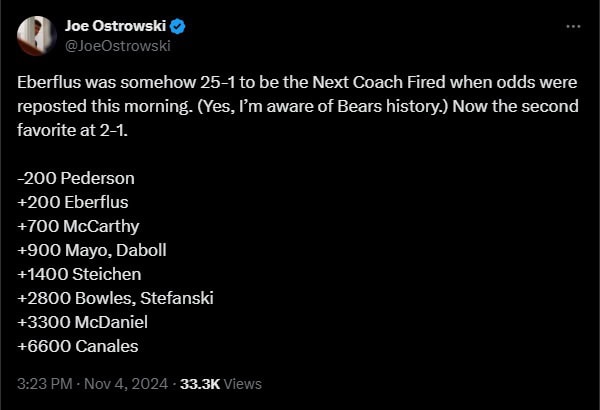Select the "+700 McCarthy" line
This screenshot has width=600, height=410.
[x=78, y=226]
